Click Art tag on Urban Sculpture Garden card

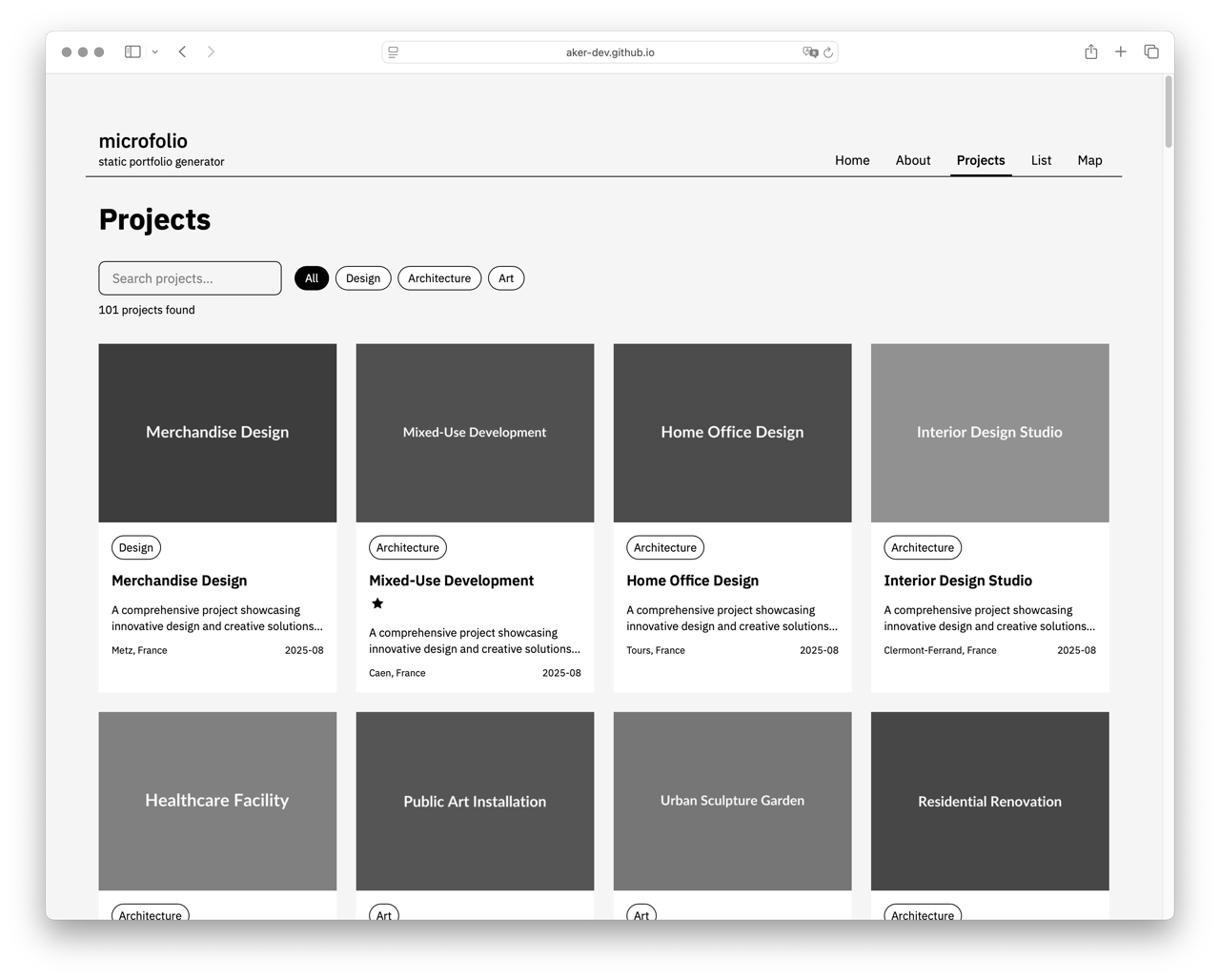(641, 913)
